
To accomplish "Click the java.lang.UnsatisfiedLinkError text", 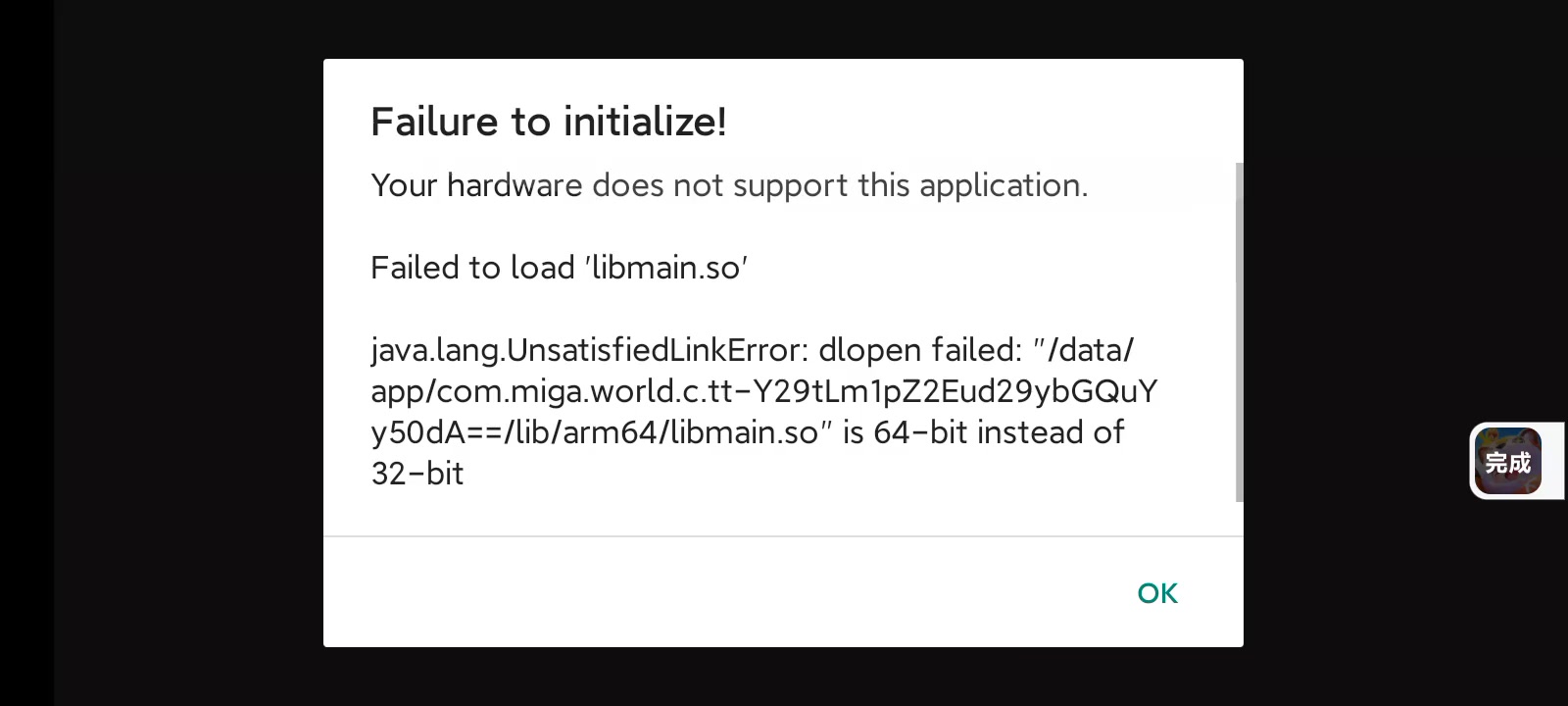I will [x=586, y=350].
